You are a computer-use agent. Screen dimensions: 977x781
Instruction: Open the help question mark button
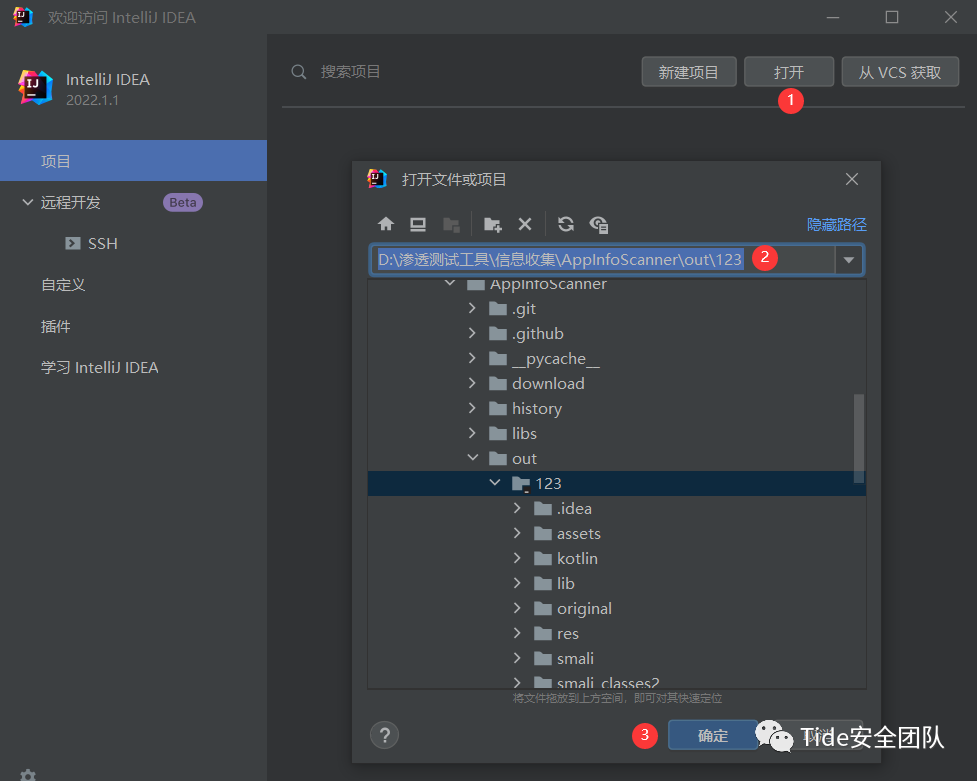[384, 735]
